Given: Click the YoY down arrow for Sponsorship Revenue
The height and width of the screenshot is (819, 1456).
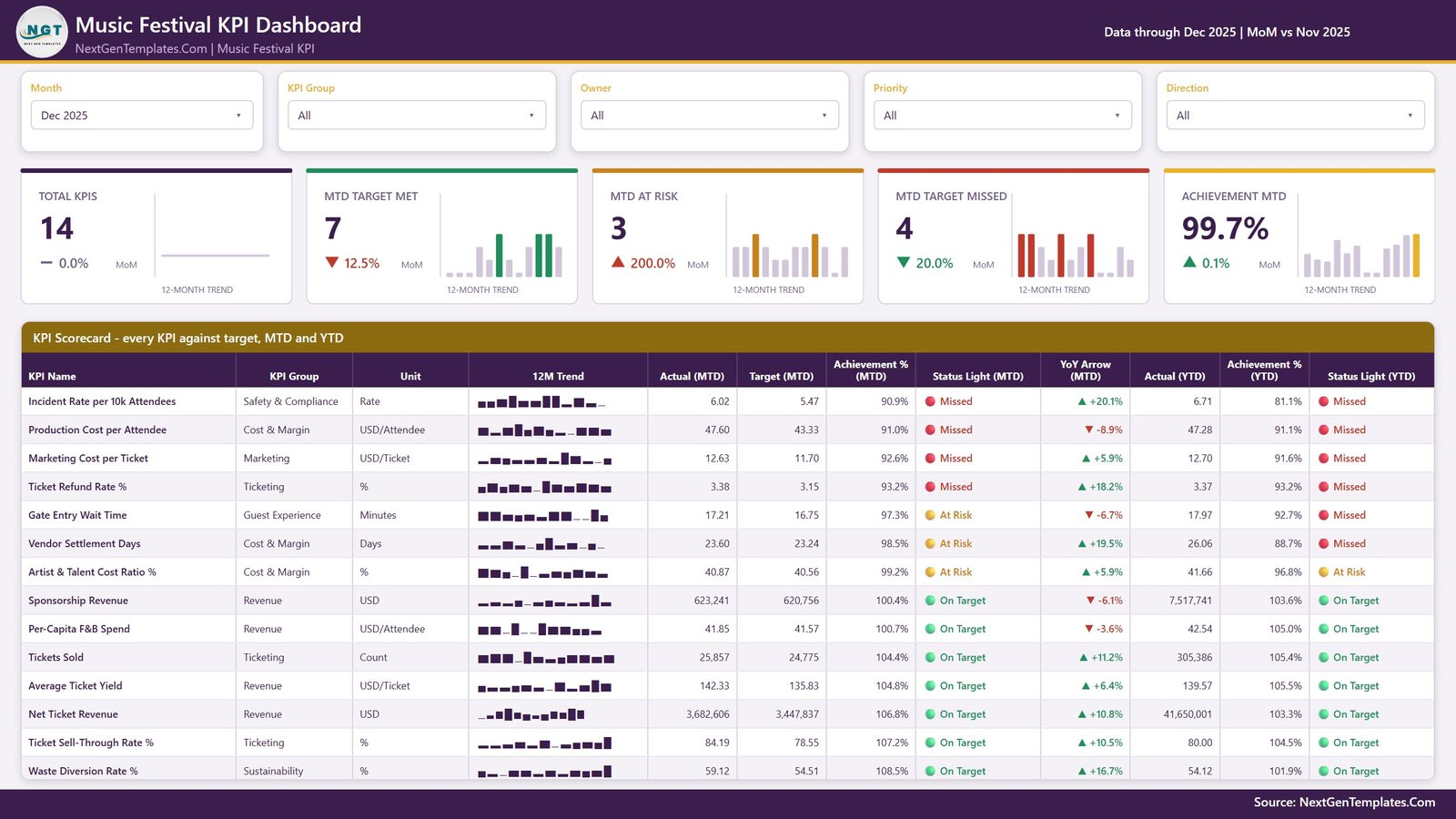Looking at the screenshot, I should pyautogui.click(x=1090, y=601).
